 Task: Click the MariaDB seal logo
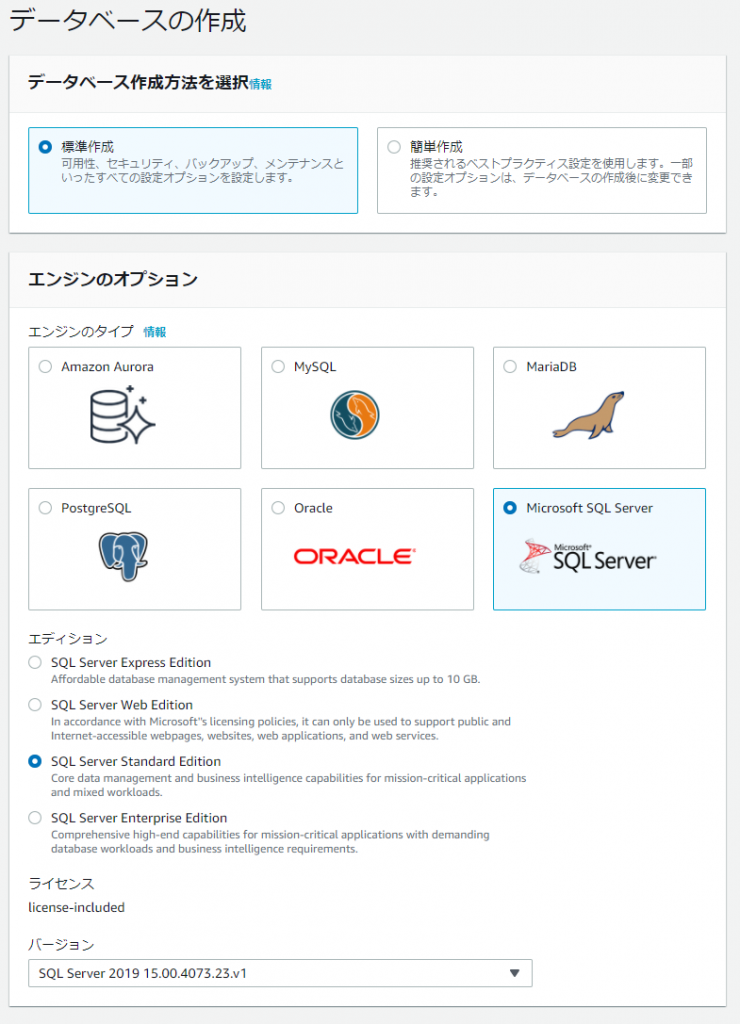click(x=588, y=415)
